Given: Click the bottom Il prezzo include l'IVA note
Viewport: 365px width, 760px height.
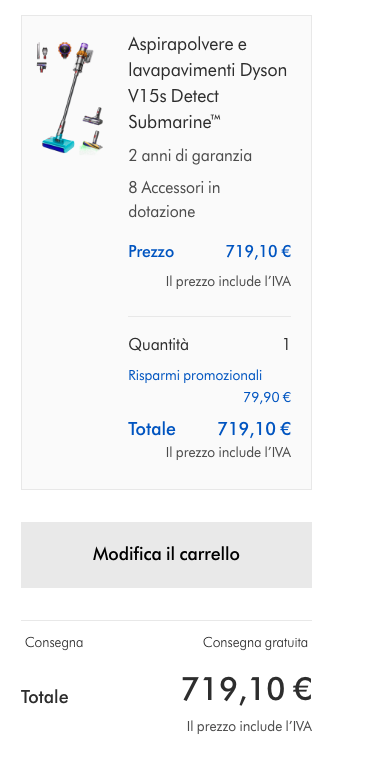Looking at the screenshot, I should (x=249, y=727).
